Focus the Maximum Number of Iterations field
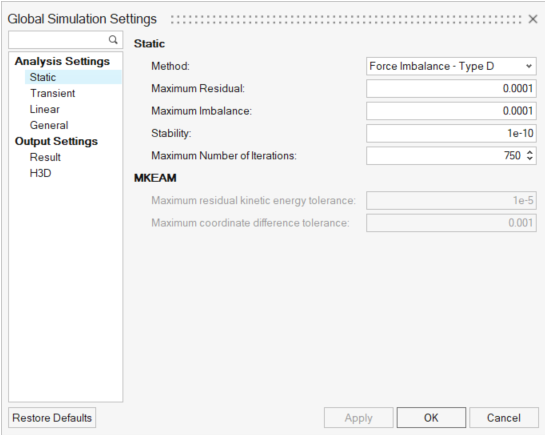 445,155
